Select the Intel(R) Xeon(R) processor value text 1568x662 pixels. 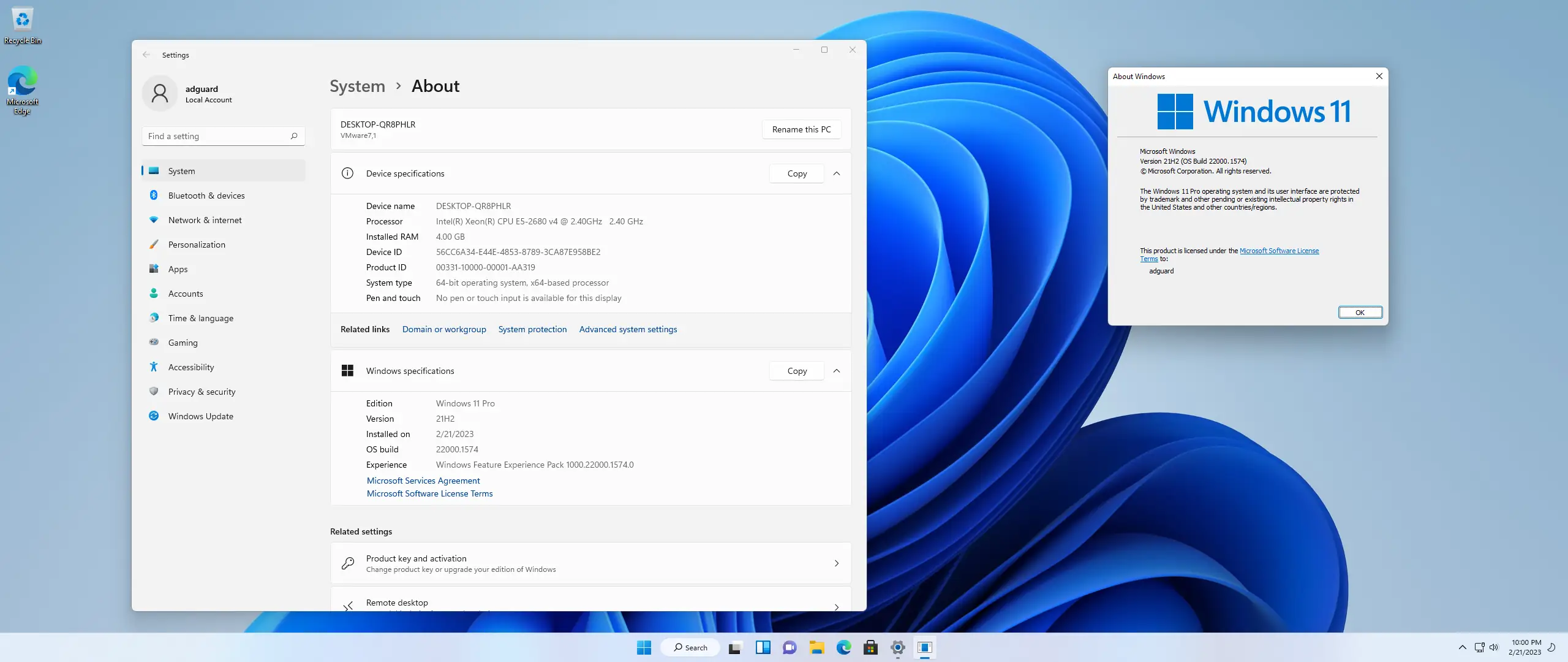(x=540, y=221)
